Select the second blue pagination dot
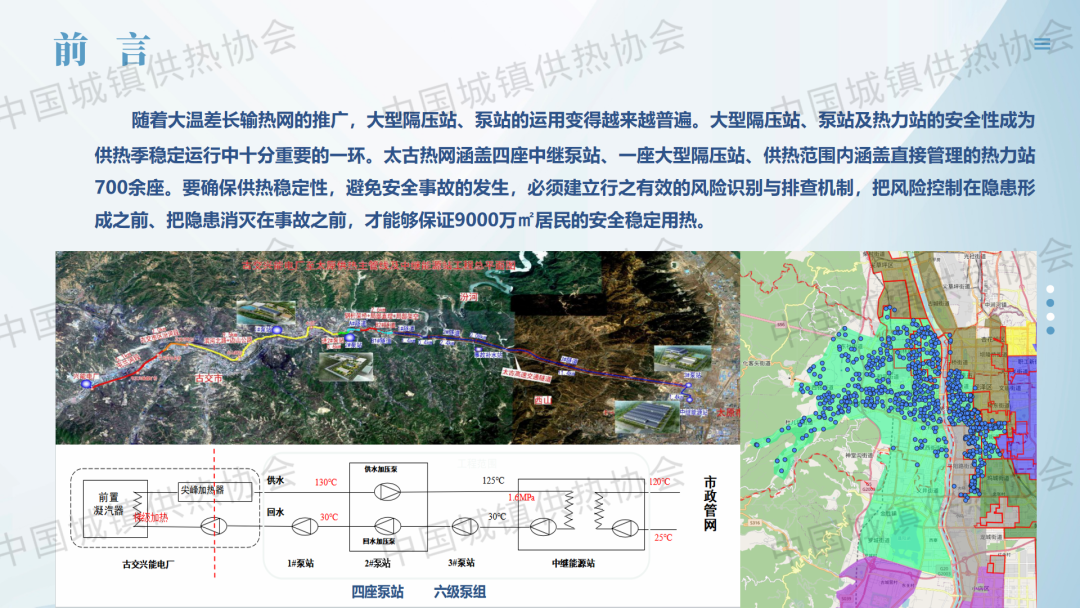The height and width of the screenshot is (608, 1080). coord(1050,303)
